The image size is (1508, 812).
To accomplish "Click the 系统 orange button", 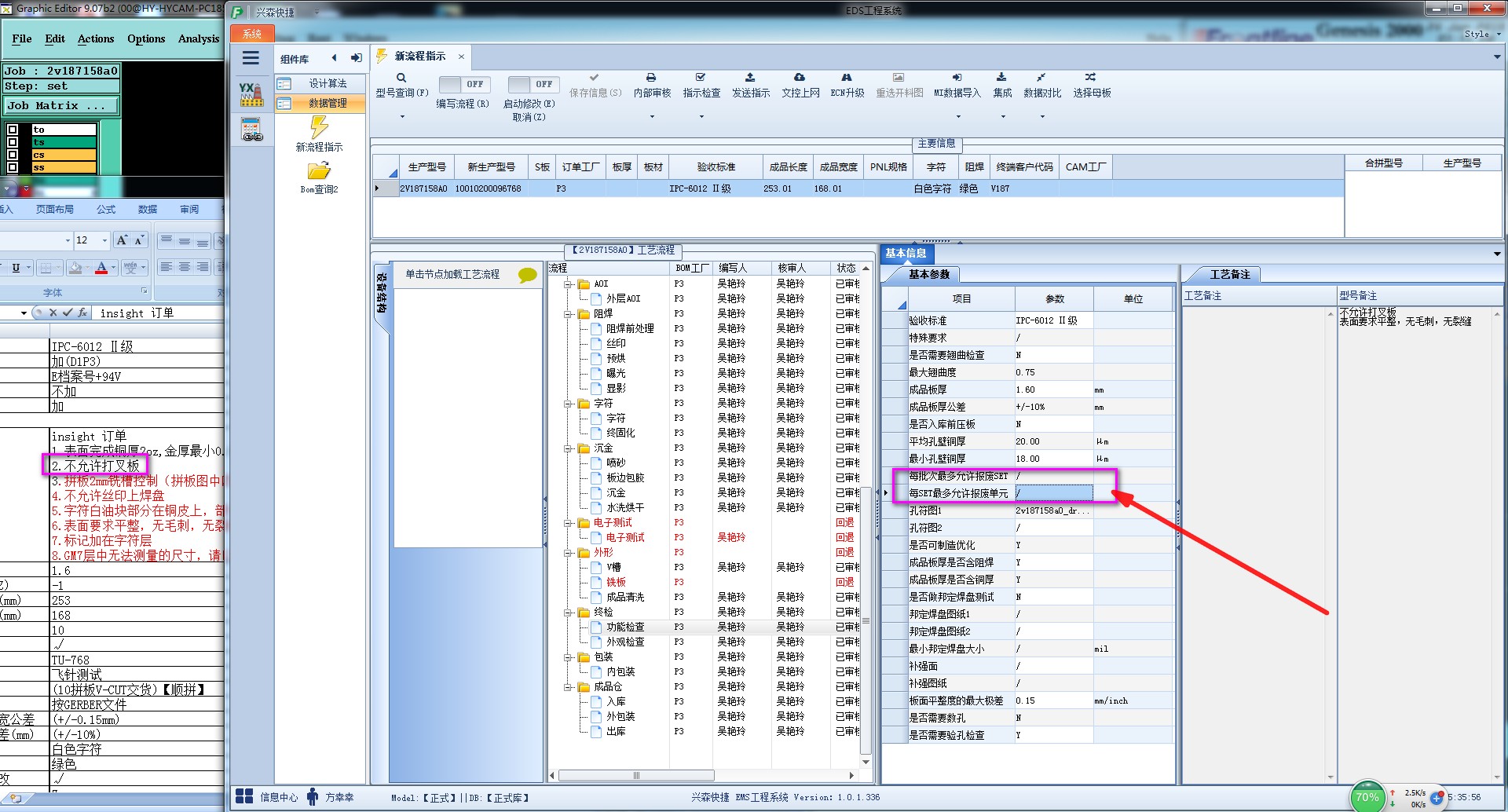I will point(252,34).
